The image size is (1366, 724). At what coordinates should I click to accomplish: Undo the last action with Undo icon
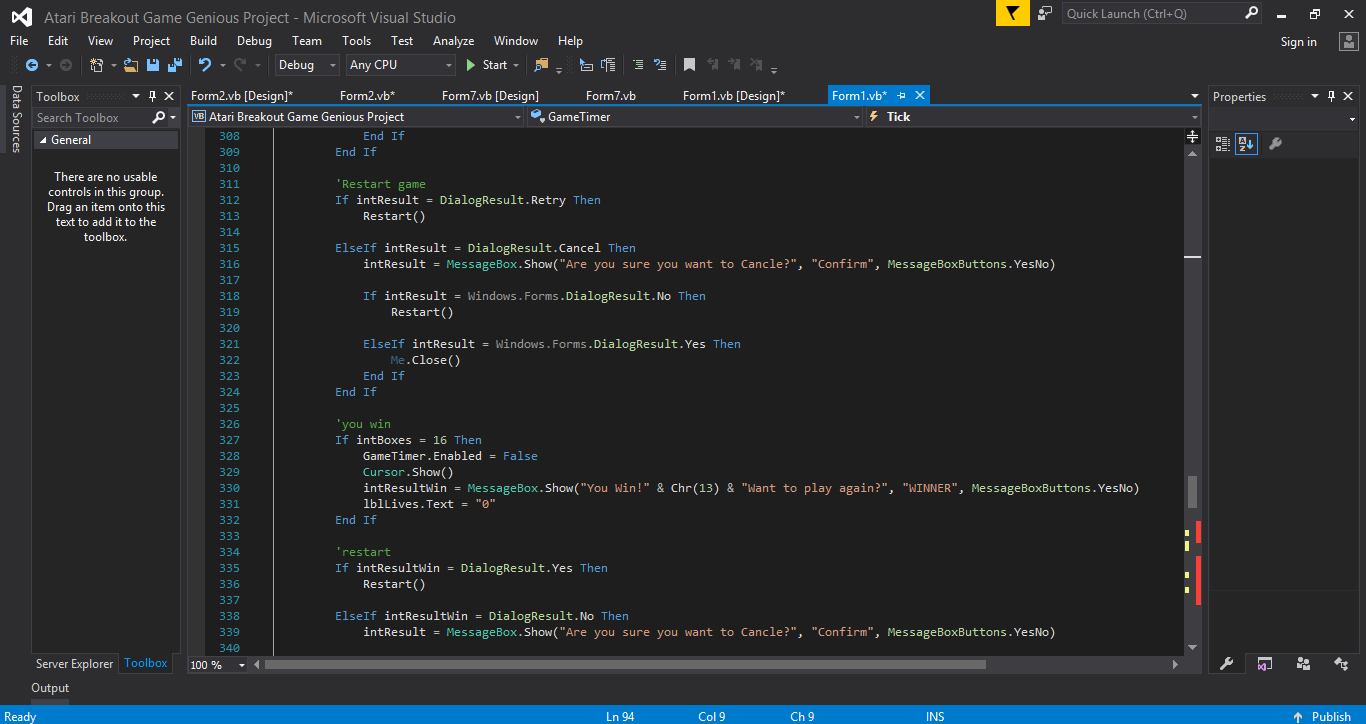tap(205, 65)
